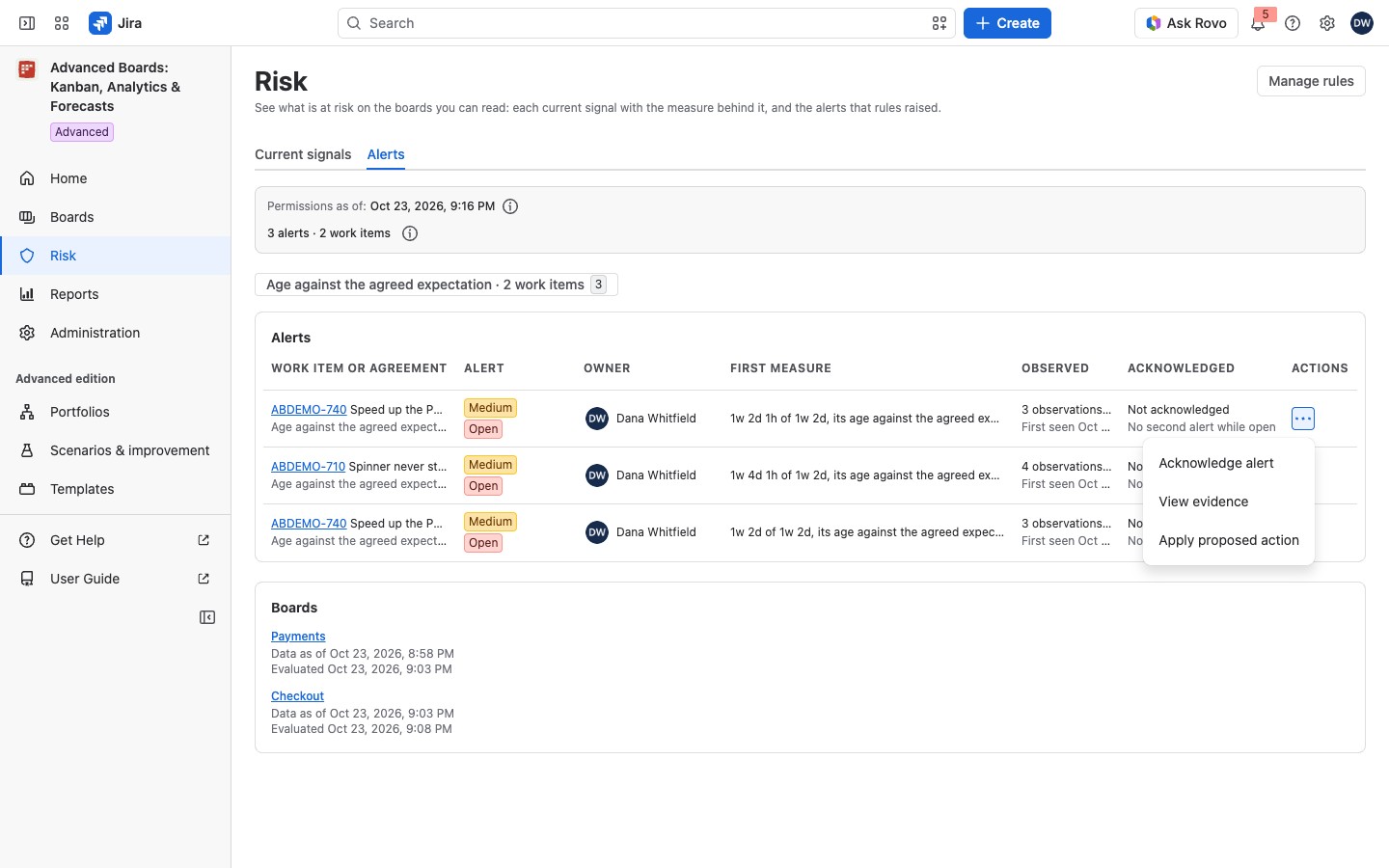The width and height of the screenshot is (1389, 868).
Task: Click the Medium badge in ABDEMO-710 row
Action: [x=490, y=465]
